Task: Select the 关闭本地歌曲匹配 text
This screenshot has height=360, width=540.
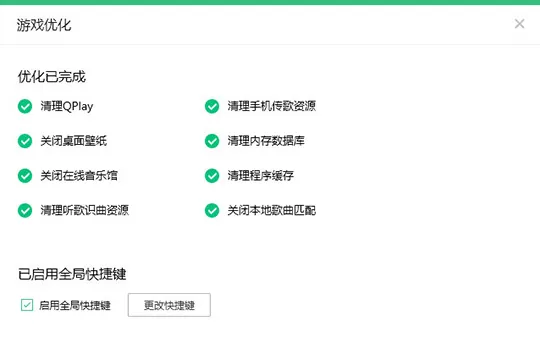Action: (x=272, y=210)
